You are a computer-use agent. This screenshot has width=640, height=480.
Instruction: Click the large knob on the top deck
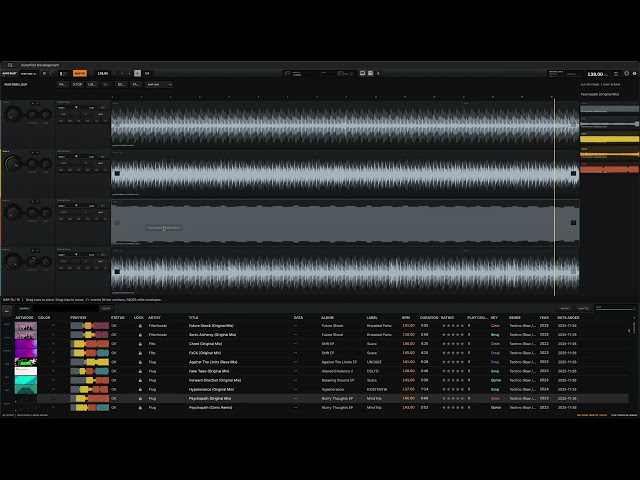(x=13, y=115)
